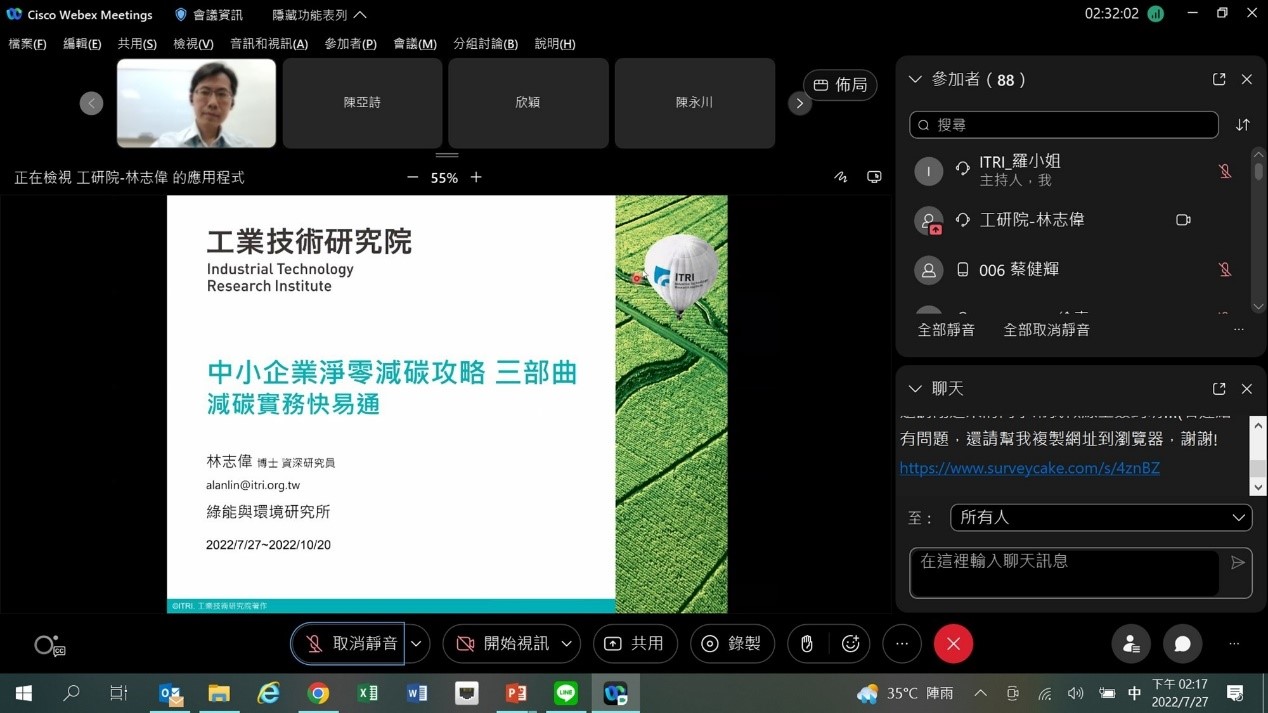Click the red end meeting button
Image resolution: width=1268 pixels, height=713 pixels.
coord(953,644)
